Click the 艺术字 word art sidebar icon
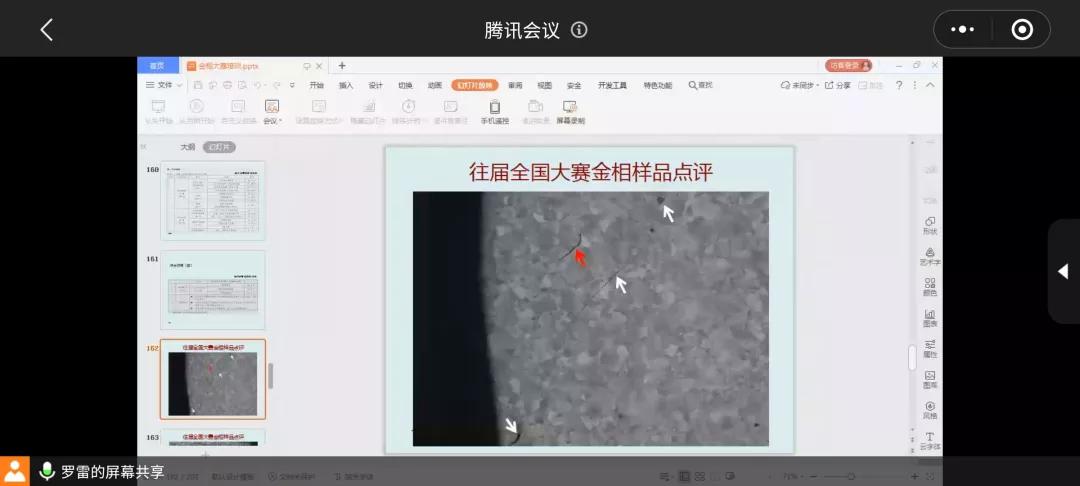1080x486 pixels. tap(930, 256)
